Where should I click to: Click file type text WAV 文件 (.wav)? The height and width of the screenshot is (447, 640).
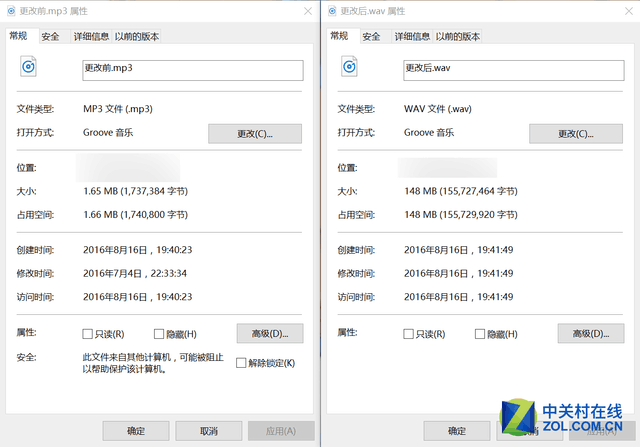pos(438,109)
